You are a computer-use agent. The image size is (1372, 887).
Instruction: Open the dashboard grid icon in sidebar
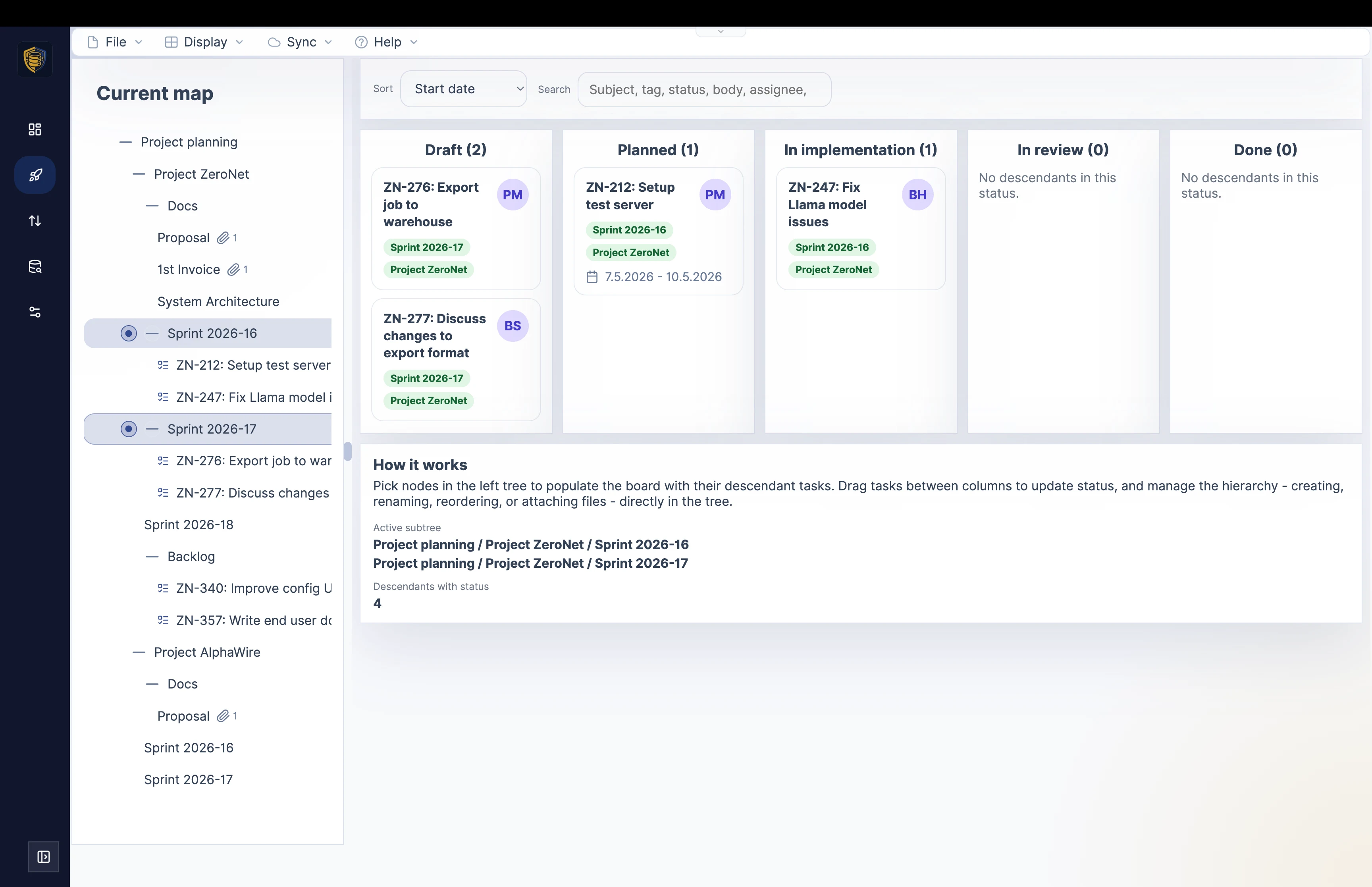(35, 129)
